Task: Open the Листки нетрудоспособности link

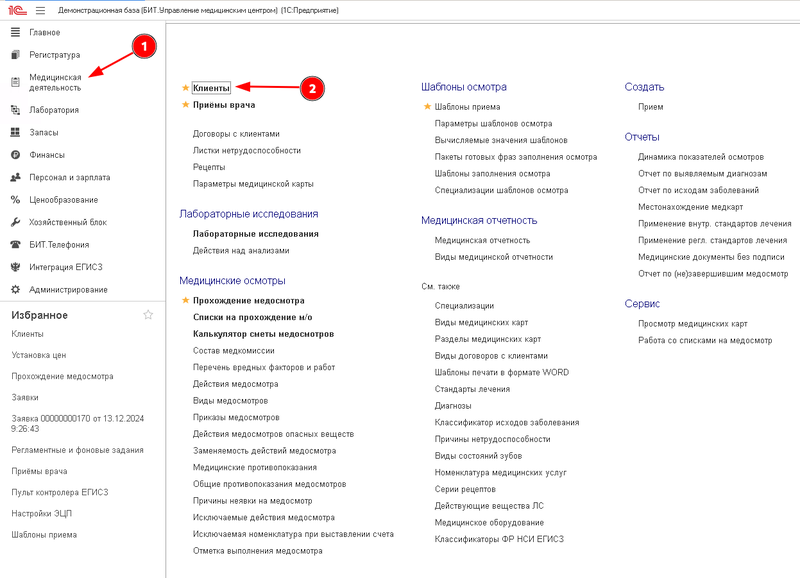Action: [246, 150]
